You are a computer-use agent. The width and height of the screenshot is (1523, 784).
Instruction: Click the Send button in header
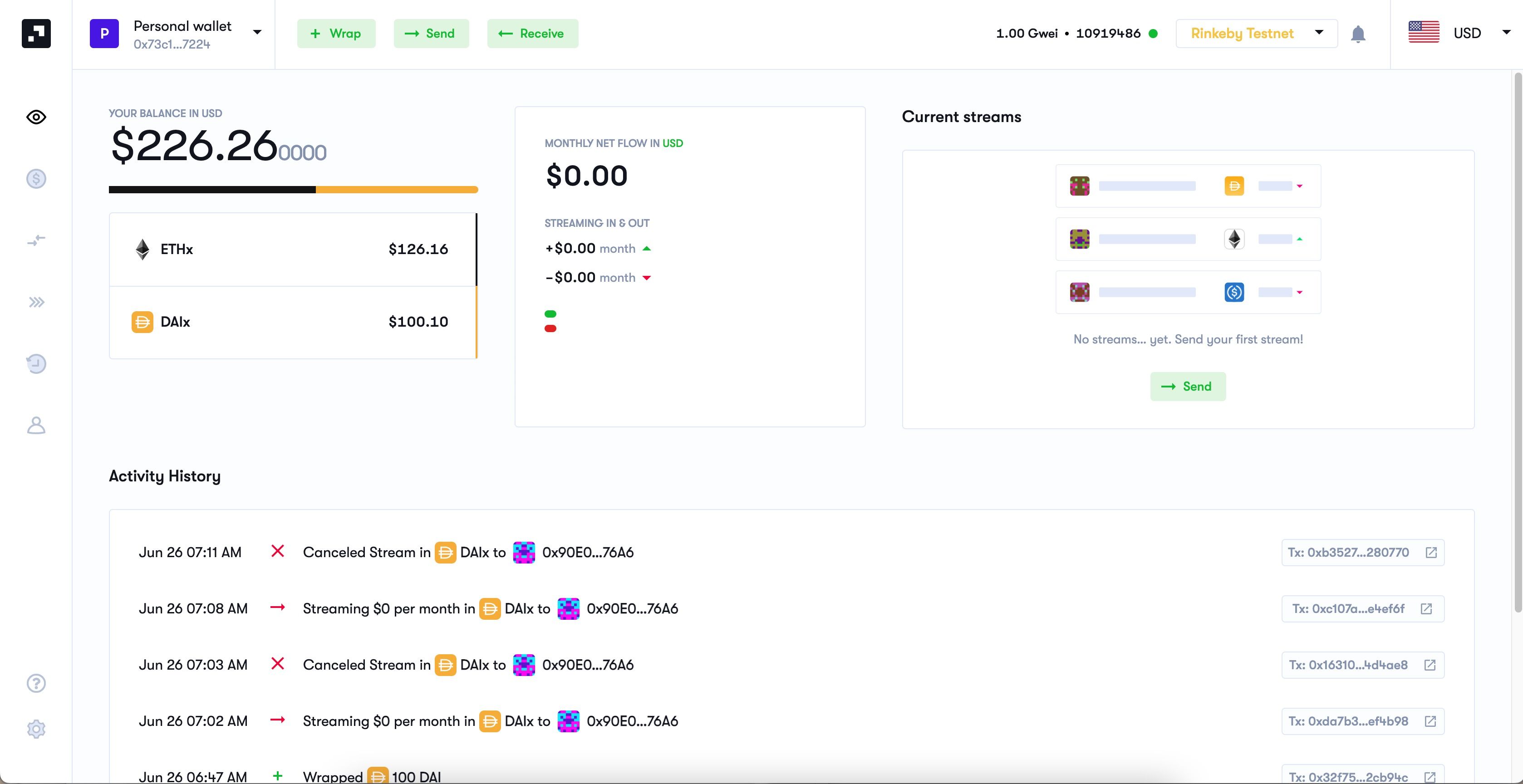(x=431, y=33)
